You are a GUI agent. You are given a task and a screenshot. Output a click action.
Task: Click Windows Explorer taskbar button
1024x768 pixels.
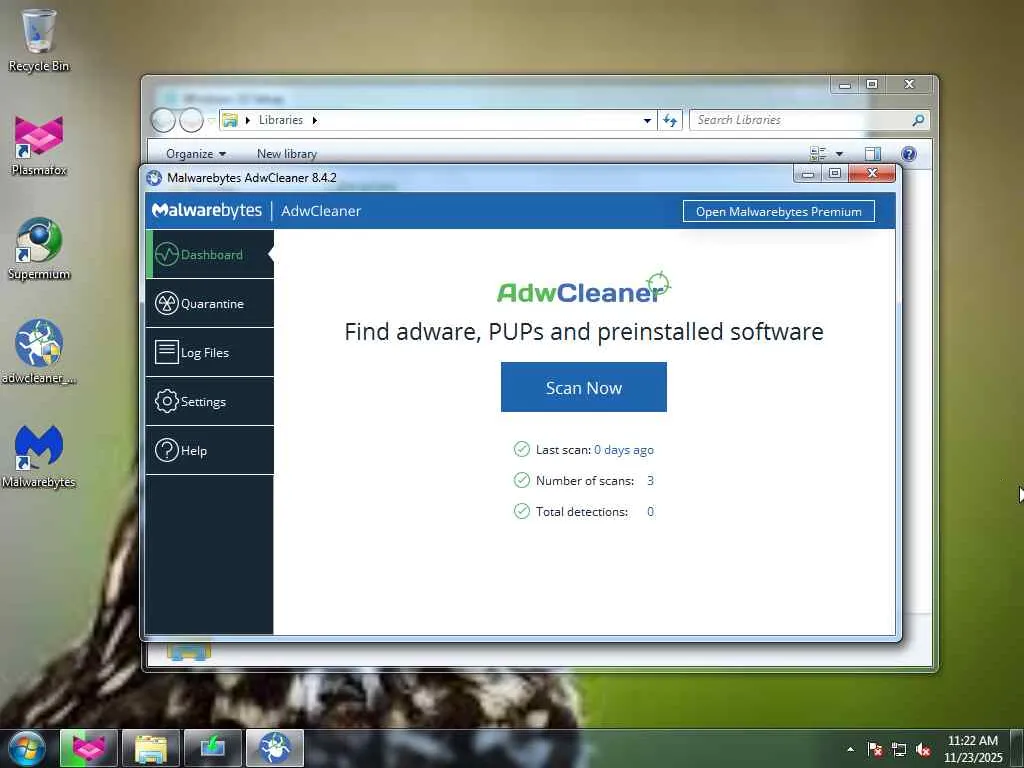151,748
